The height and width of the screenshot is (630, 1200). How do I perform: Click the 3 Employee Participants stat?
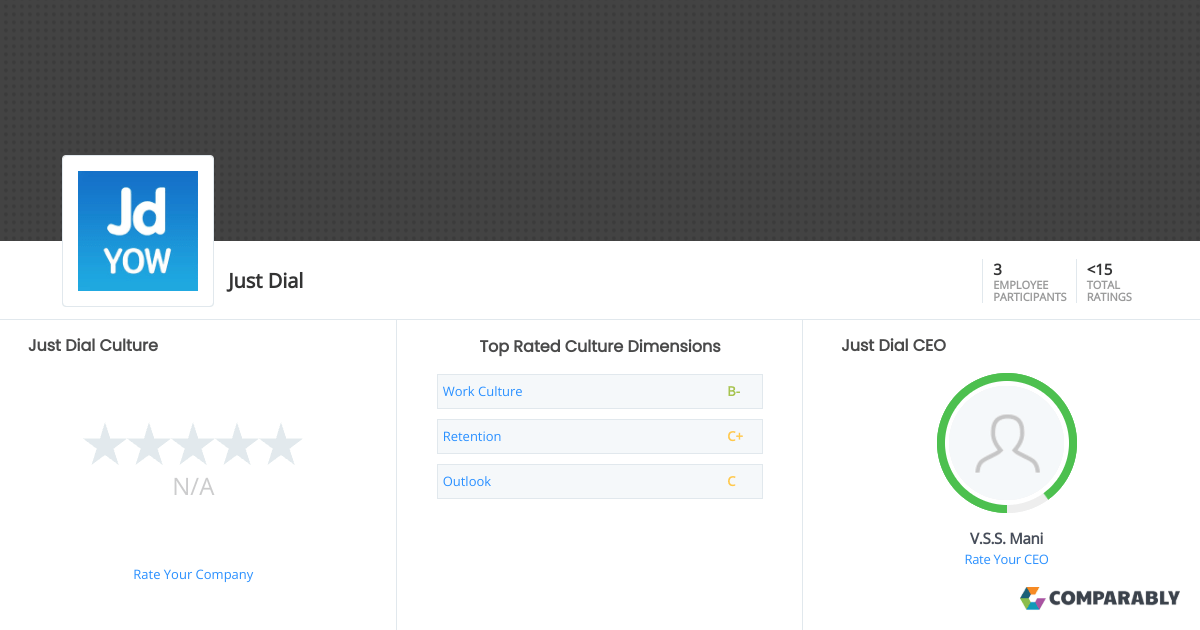point(1029,282)
